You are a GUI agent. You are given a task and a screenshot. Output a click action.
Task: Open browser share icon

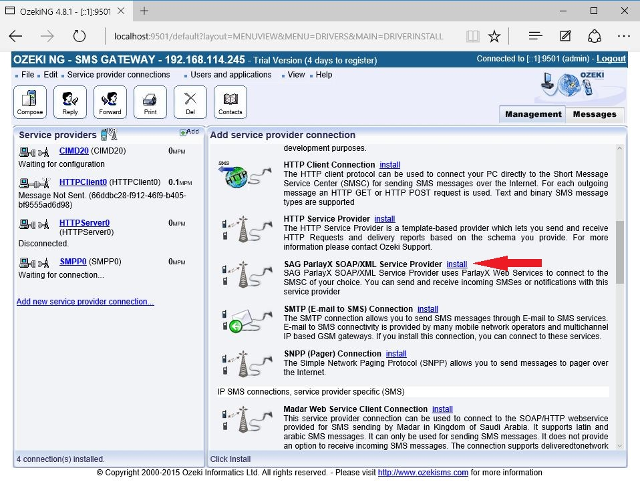594,36
